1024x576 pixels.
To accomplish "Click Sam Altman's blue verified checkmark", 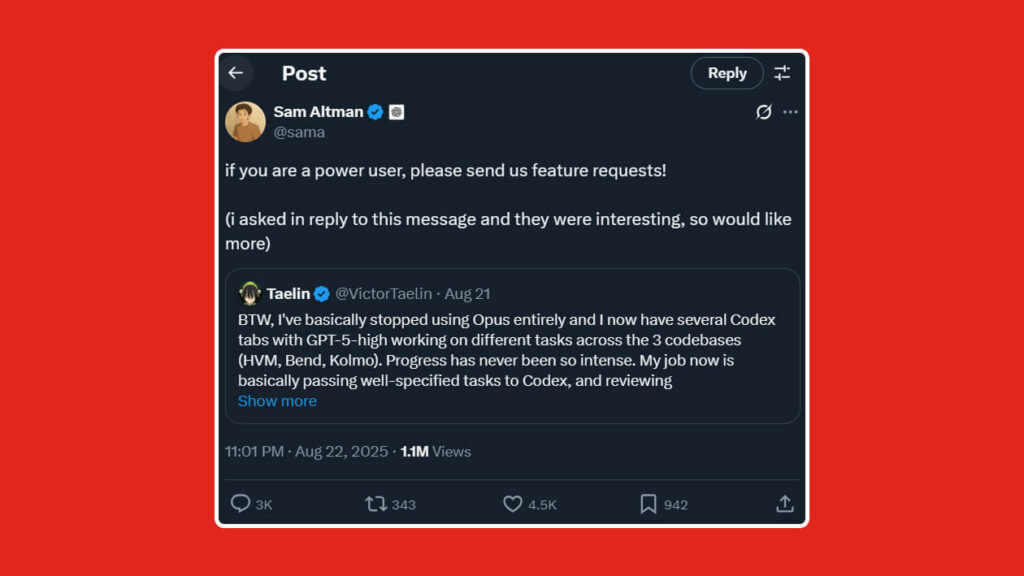I will point(374,112).
